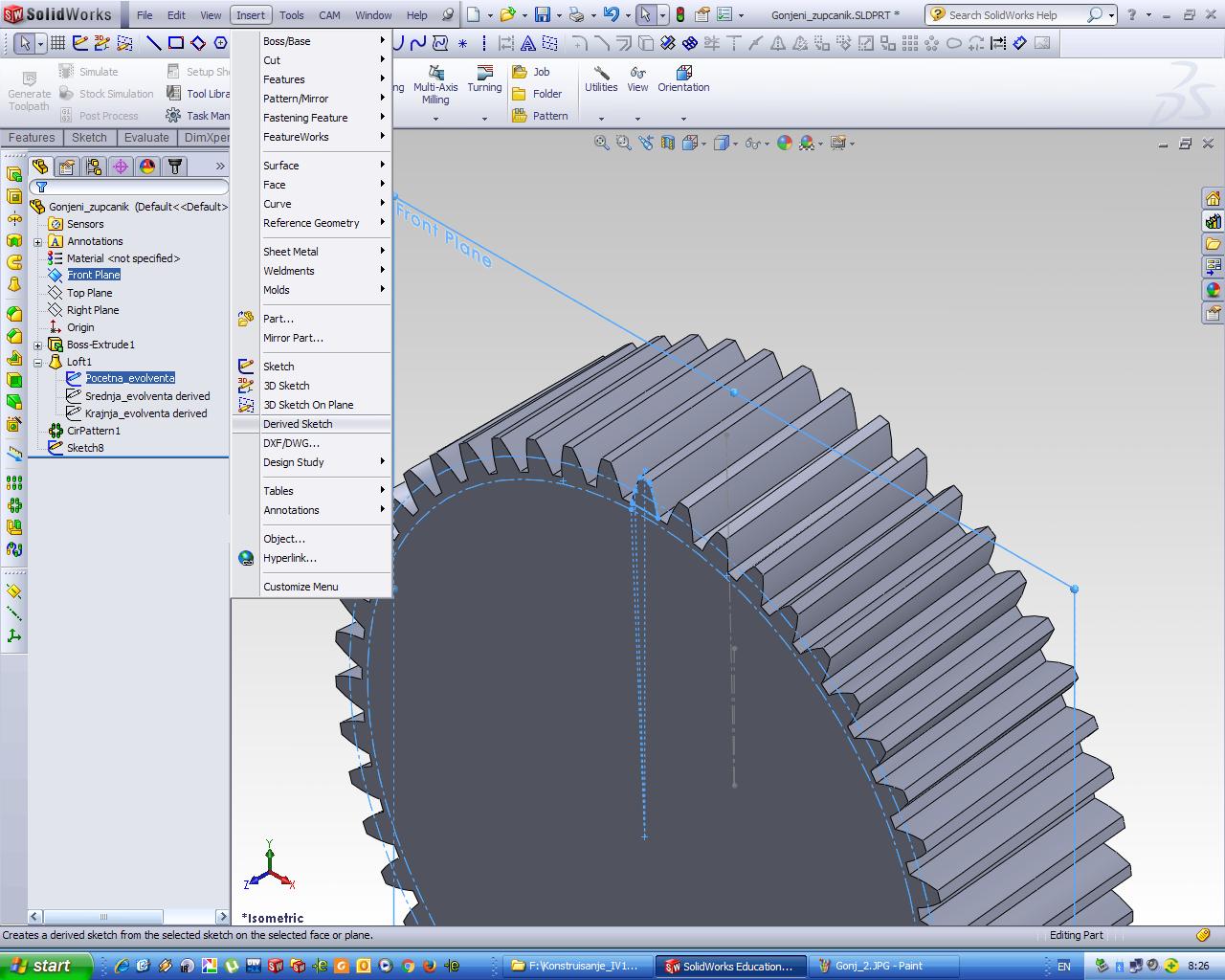Click Edit Appearance color sphere icon
Image resolution: width=1225 pixels, height=980 pixels.
785,143
